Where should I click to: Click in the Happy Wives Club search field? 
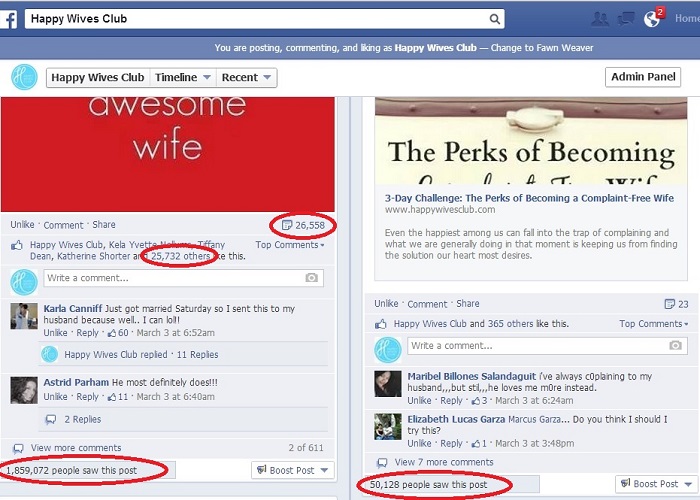[257, 19]
